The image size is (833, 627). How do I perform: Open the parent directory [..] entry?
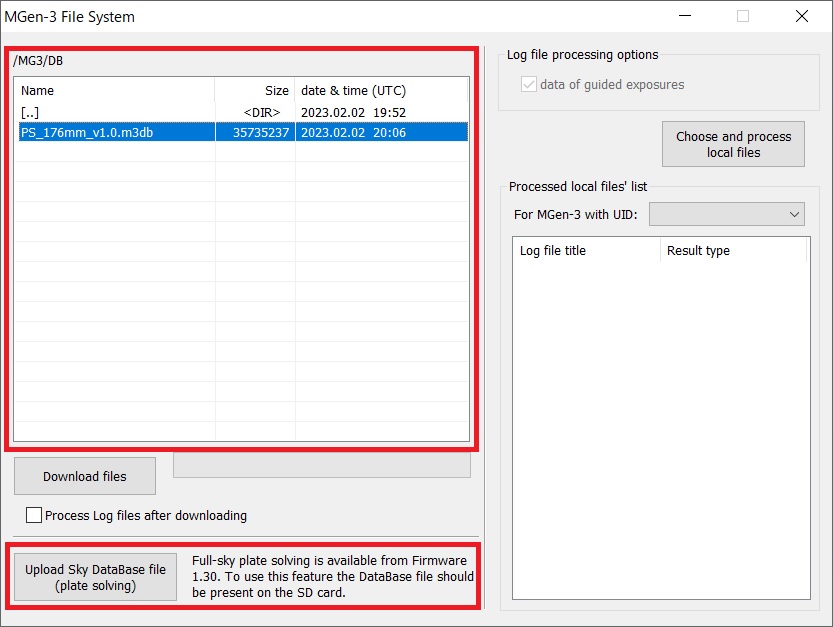click(30, 113)
